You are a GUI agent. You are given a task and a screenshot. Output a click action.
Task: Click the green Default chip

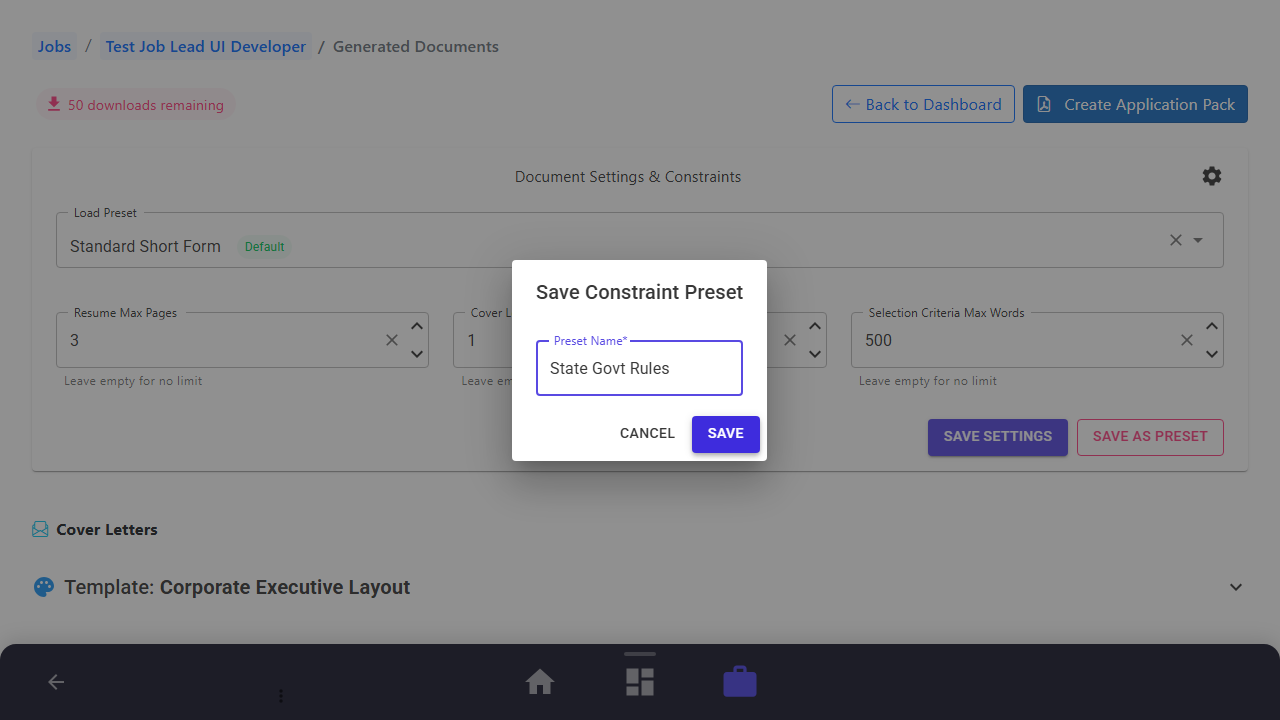265,246
